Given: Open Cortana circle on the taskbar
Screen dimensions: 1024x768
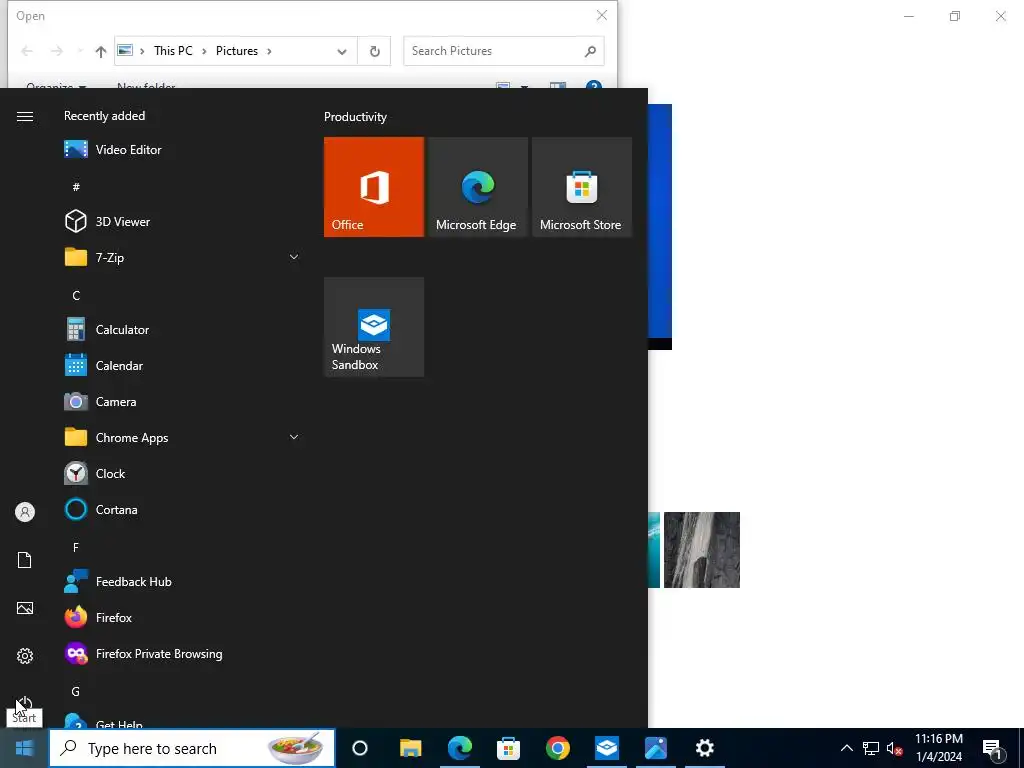Looking at the screenshot, I should point(360,748).
